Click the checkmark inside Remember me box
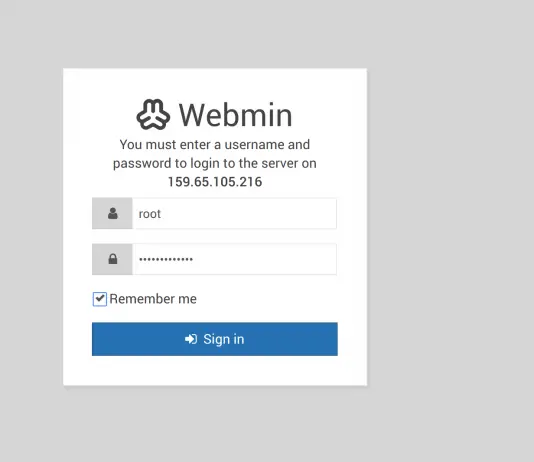 (x=100, y=299)
